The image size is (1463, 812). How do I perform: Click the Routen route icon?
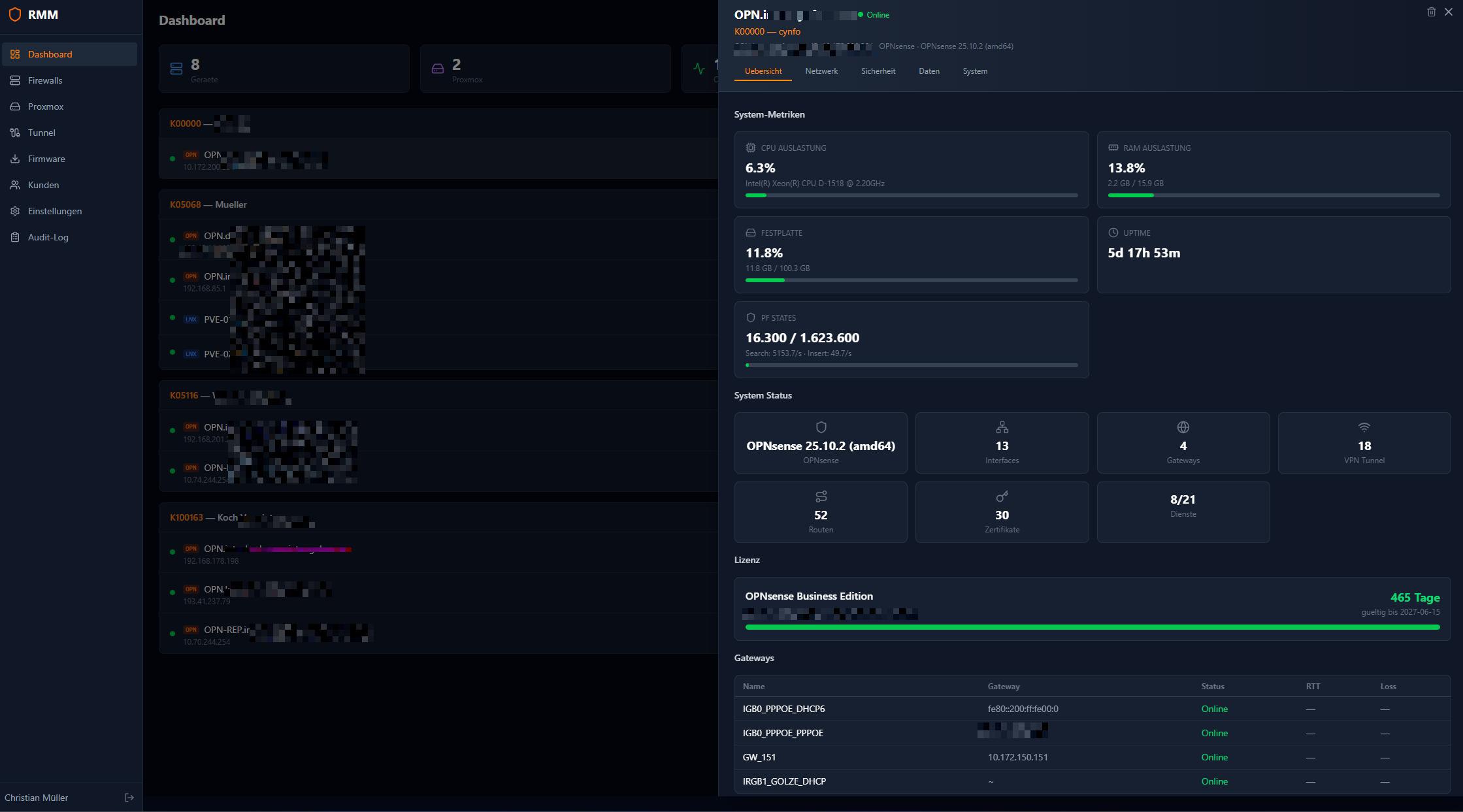(x=821, y=496)
